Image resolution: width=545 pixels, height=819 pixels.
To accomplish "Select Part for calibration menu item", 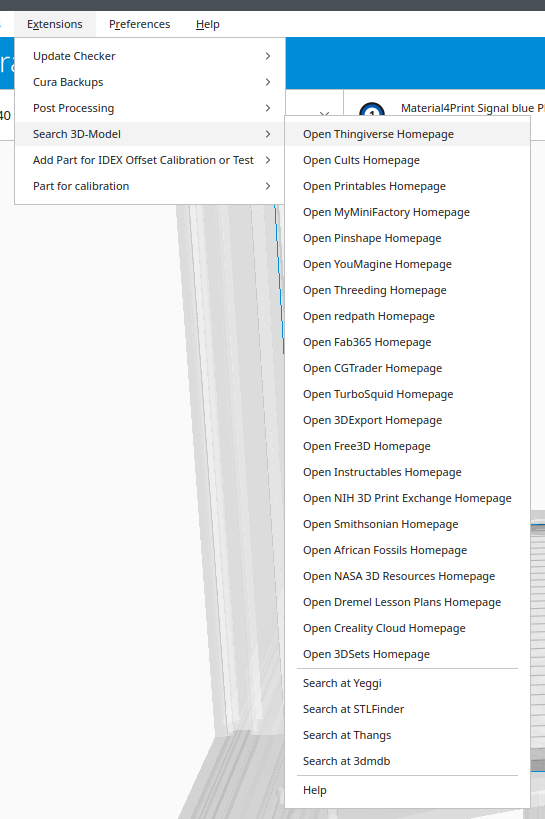I will [150, 186].
